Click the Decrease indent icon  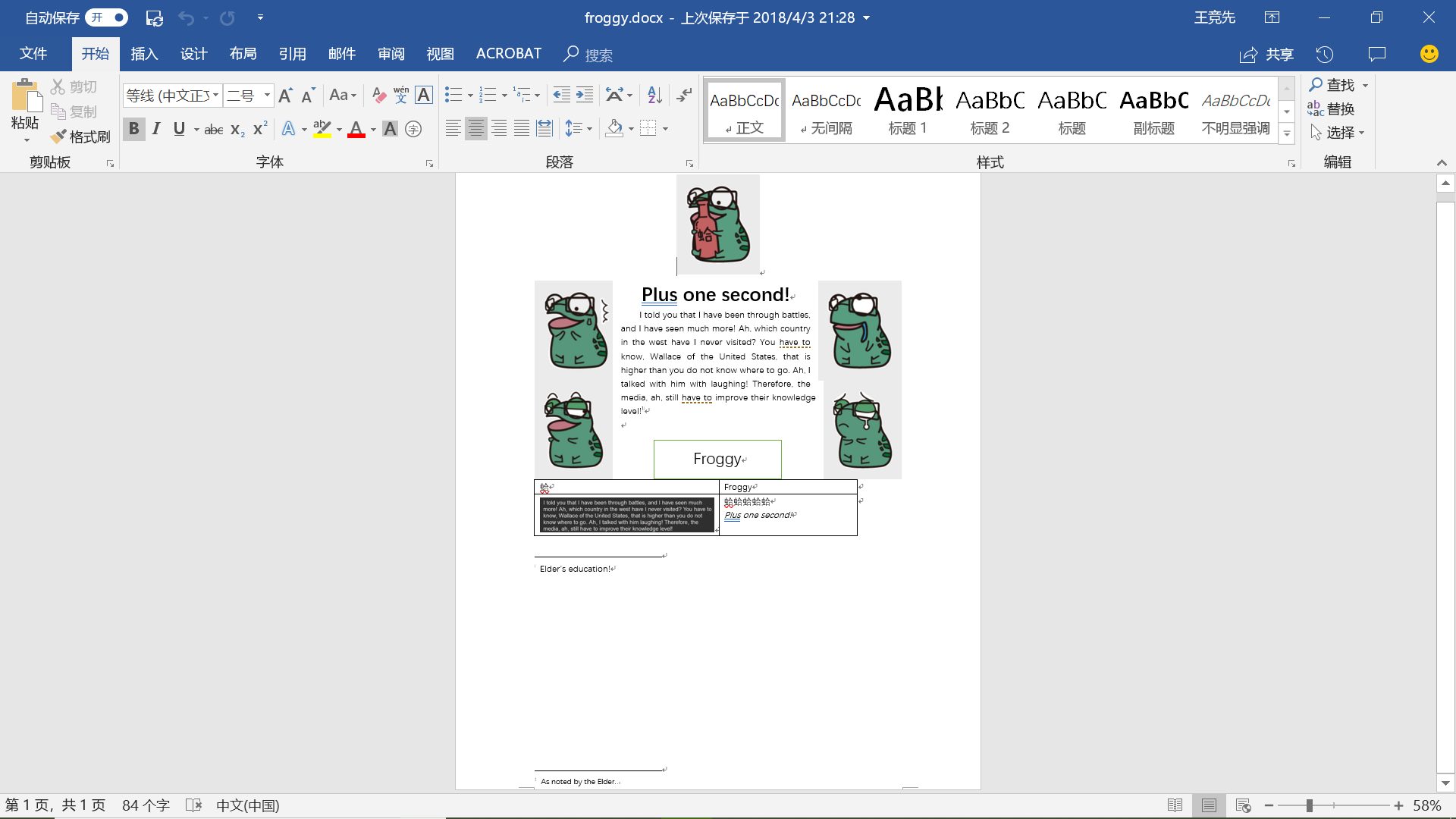[x=561, y=96]
